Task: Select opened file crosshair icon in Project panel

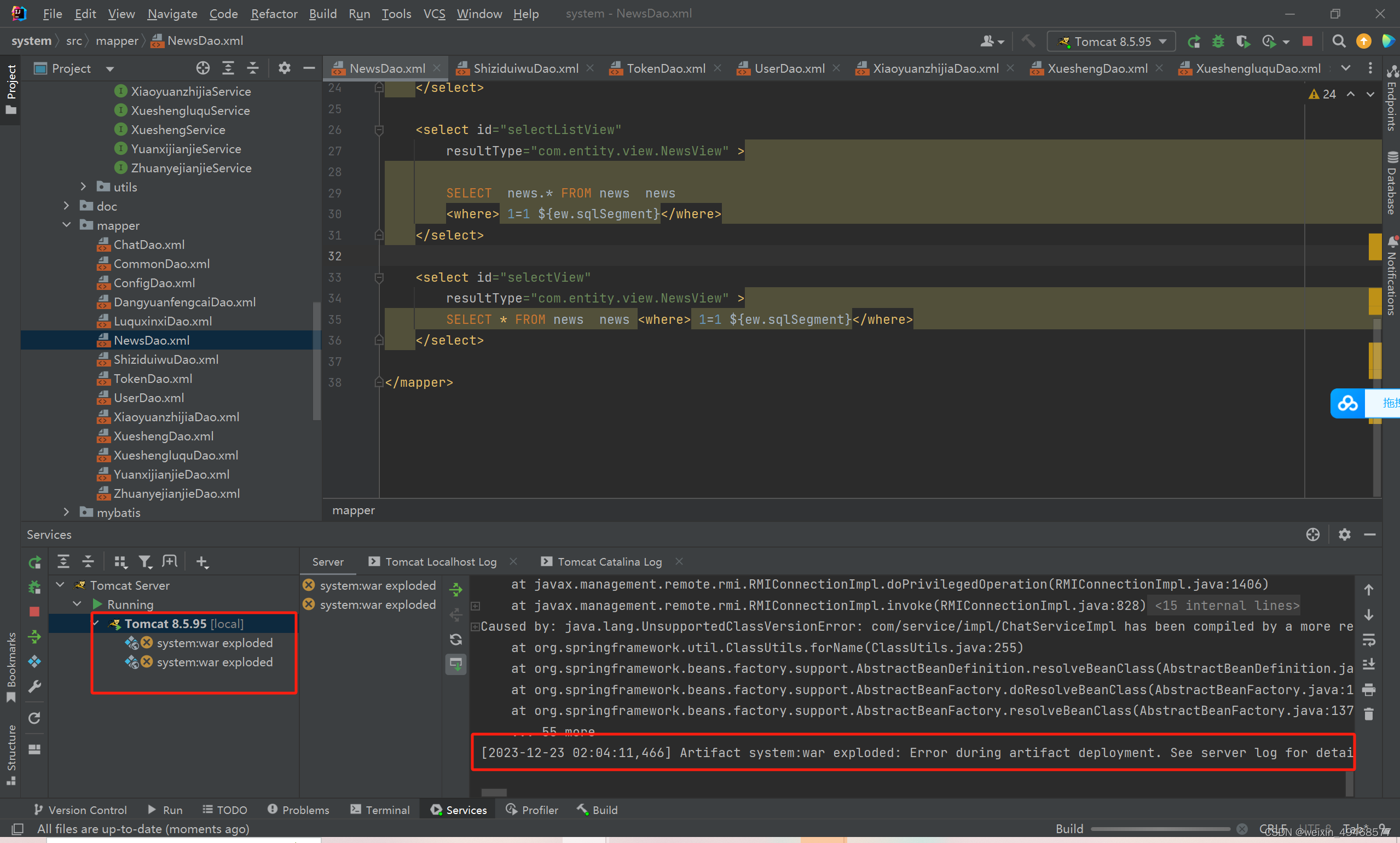Action: pos(203,69)
